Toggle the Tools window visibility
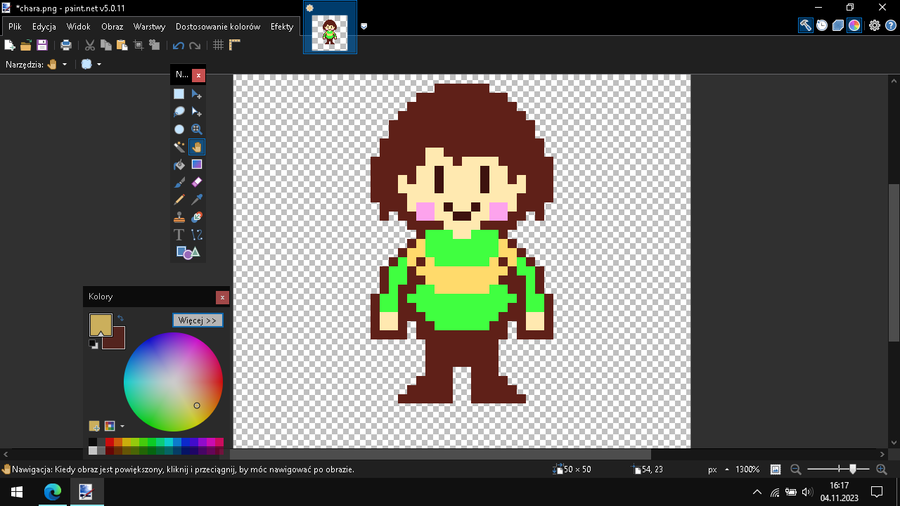 806,25
